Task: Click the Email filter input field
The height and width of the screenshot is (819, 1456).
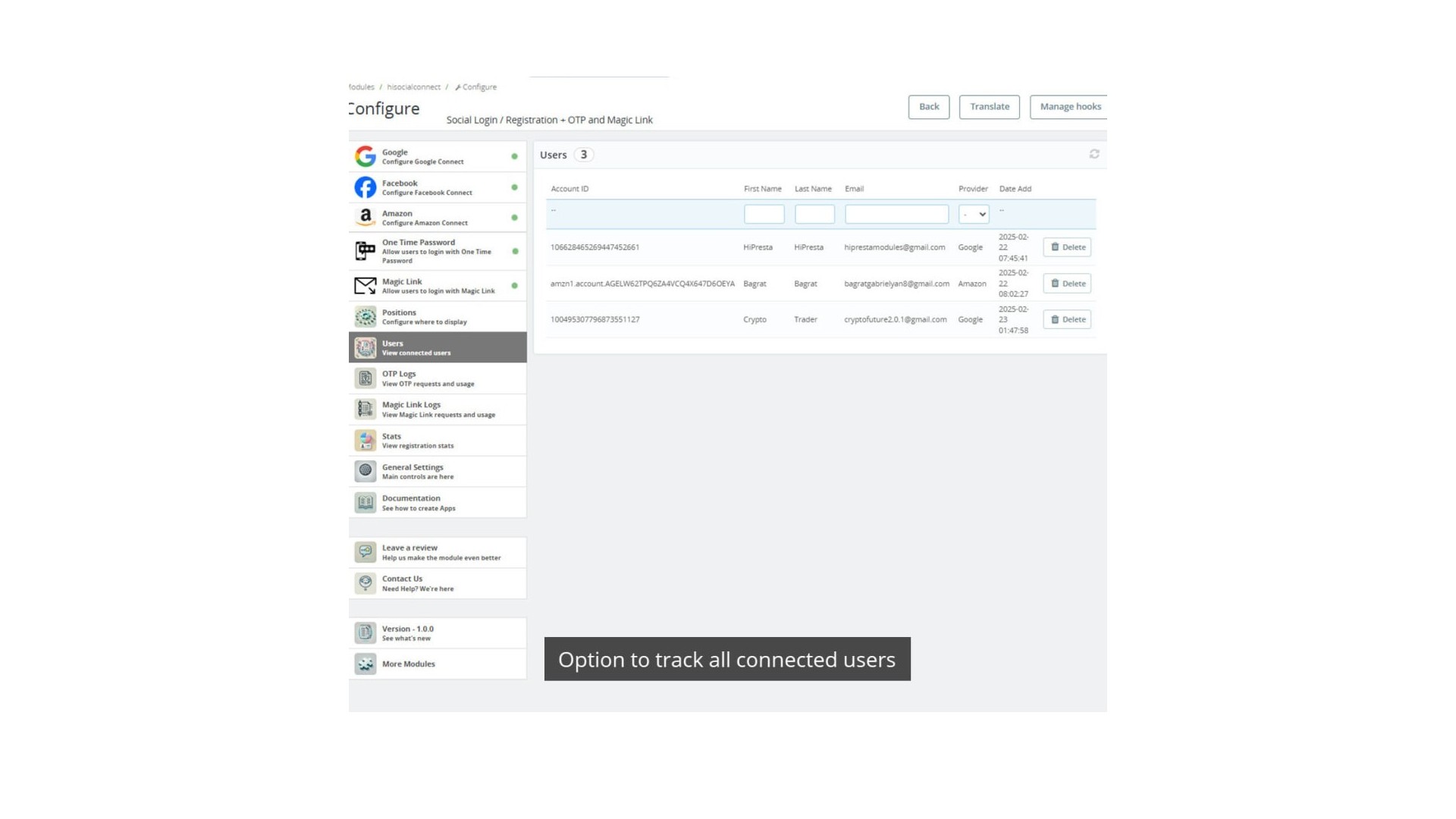Action: (896, 215)
